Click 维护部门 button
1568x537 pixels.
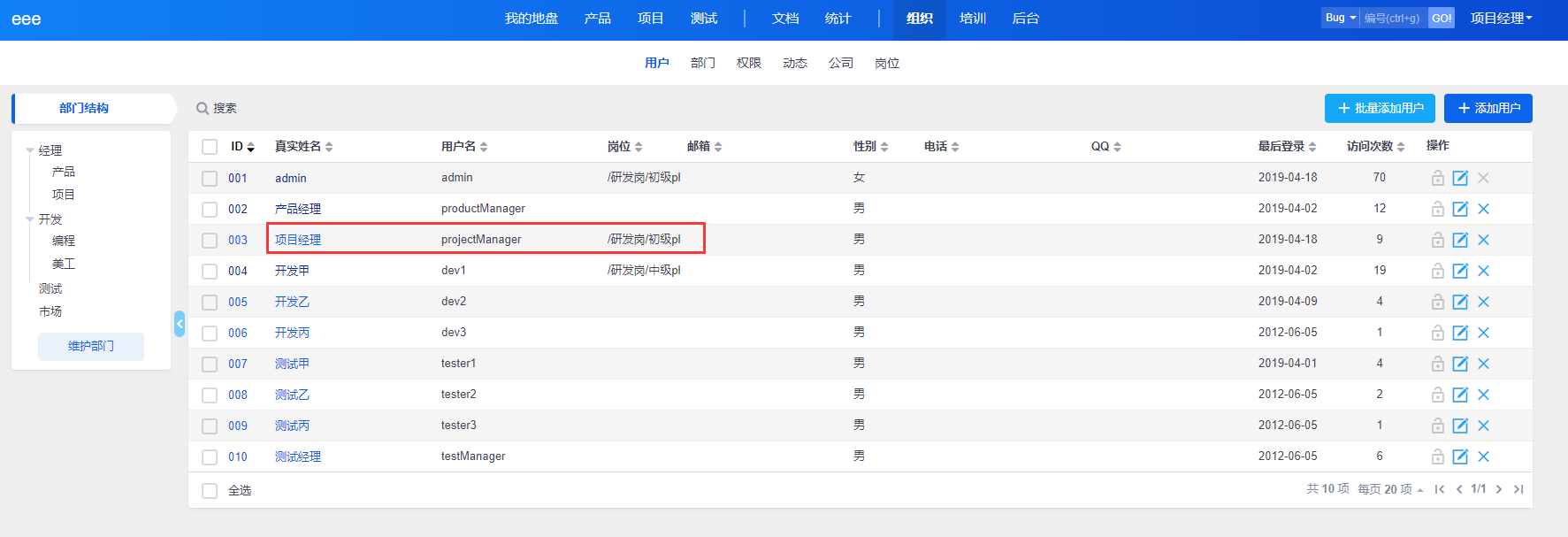(91, 346)
